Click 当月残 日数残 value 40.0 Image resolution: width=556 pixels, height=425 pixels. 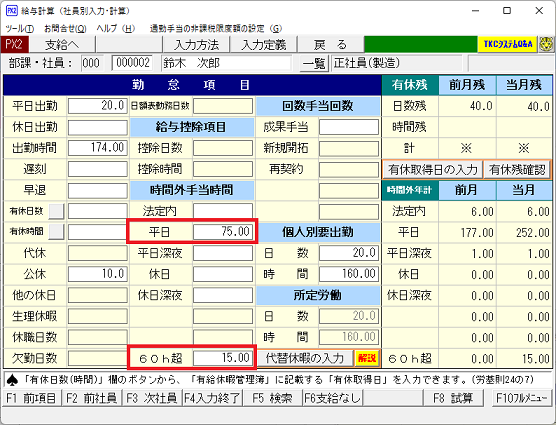538,106
